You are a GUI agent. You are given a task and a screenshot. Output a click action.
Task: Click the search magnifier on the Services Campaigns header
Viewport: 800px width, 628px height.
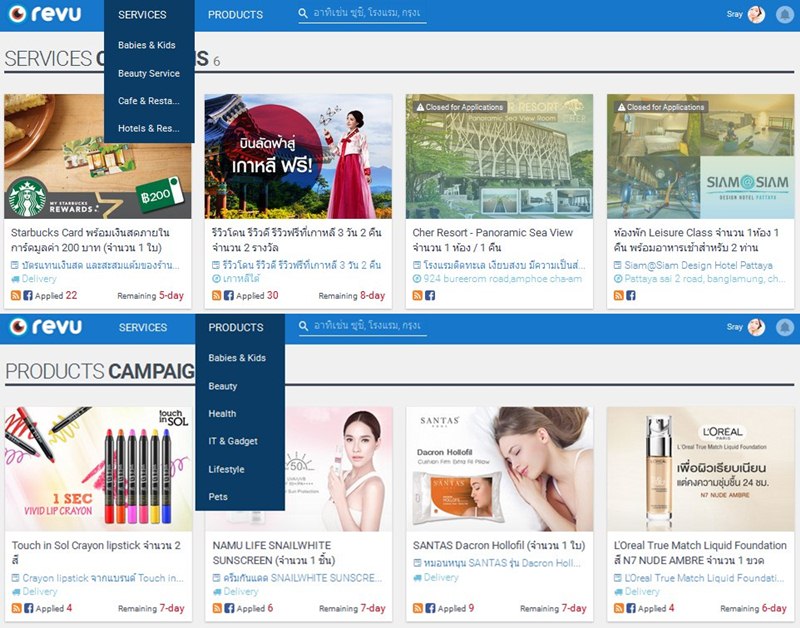point(303,13)
